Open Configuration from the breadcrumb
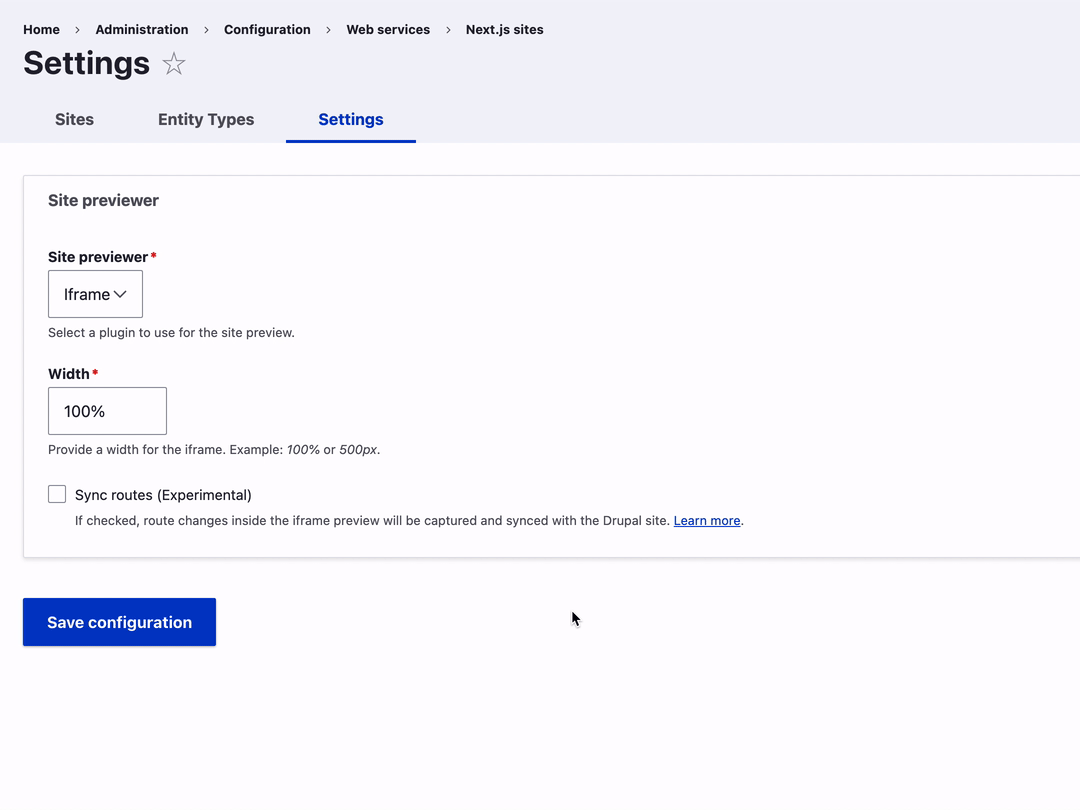The height and width of the screenshot is (810, 1080). (267, 30)
